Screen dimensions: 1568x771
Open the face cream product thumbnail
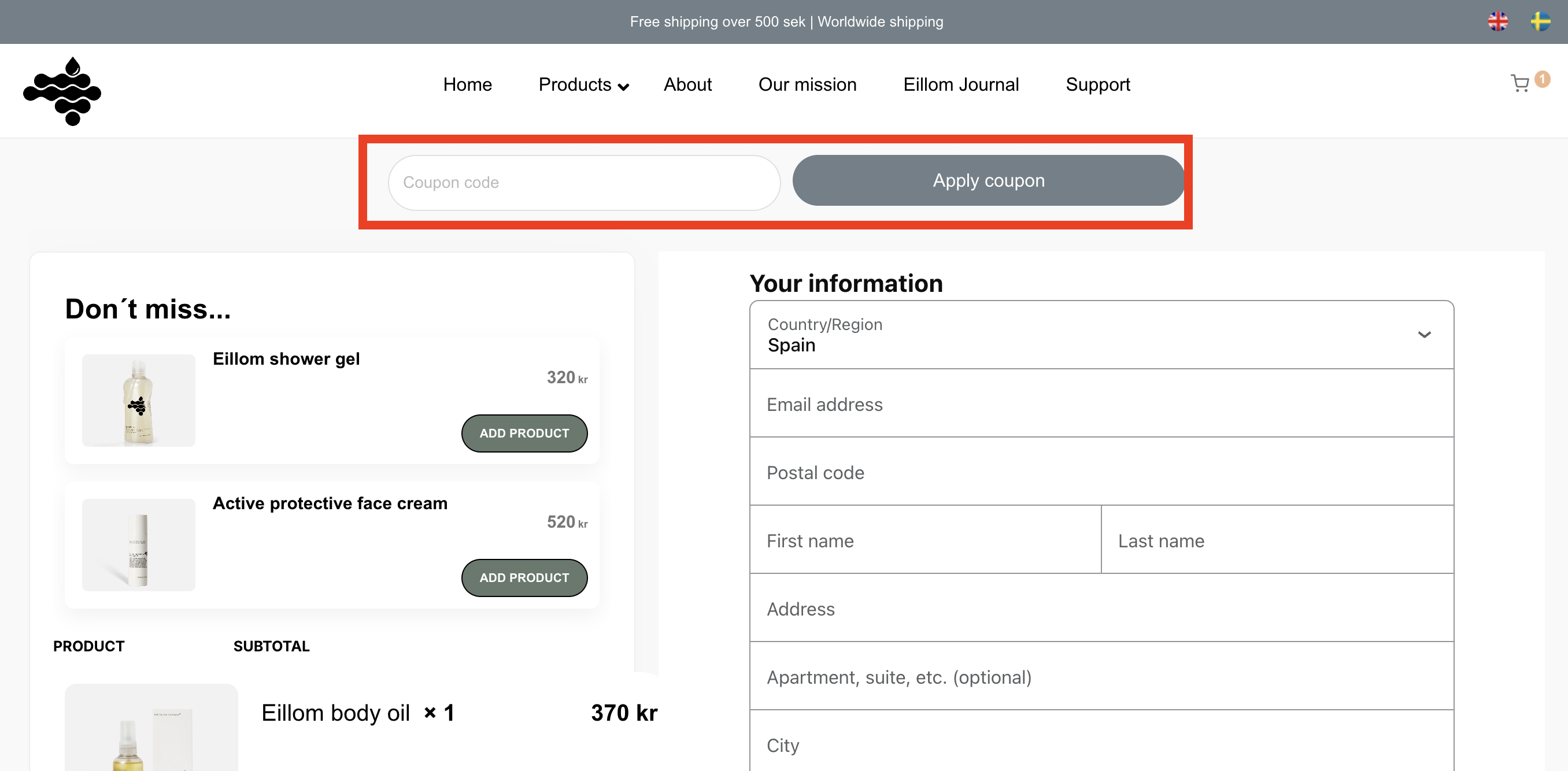click(139, 544)
